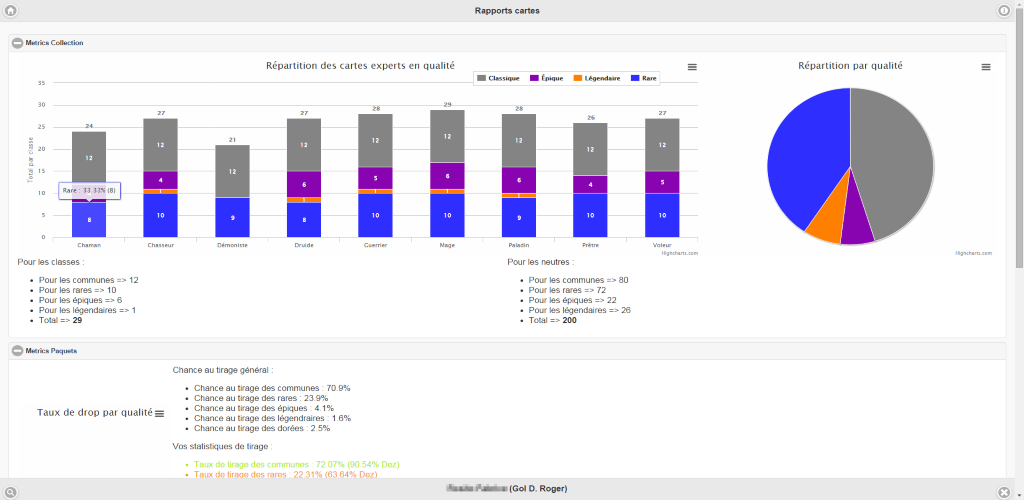1024x500 pixels.
Task: Click the 'Rapports cartes' page title
Action: 507,11
